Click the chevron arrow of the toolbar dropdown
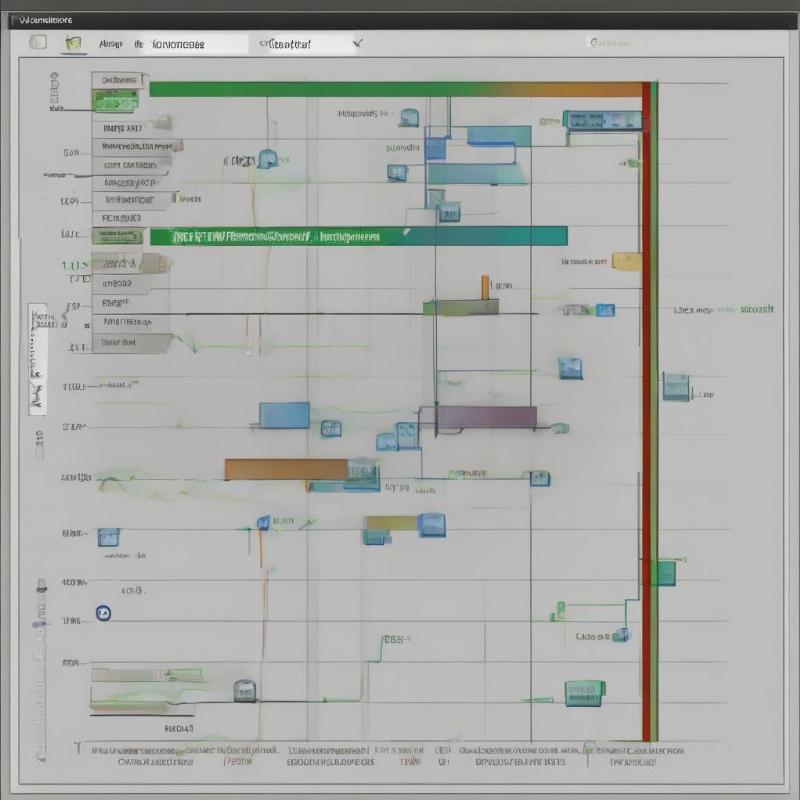Image resolution: width=800 pixels, height=800 pixels. (x=358, y=44)
